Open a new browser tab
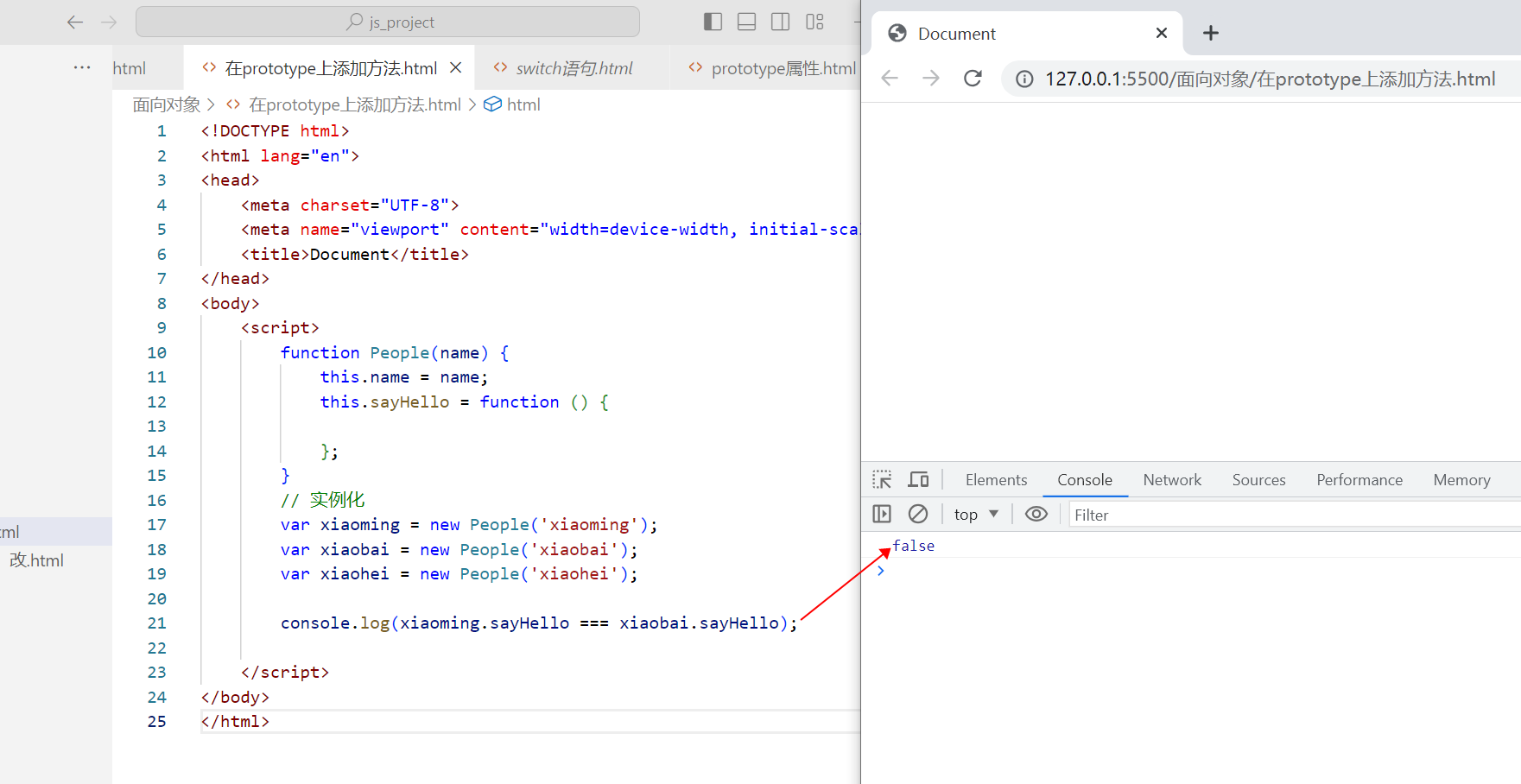1521x784 pixels. pyautogui.click(x=1211, y=33)
